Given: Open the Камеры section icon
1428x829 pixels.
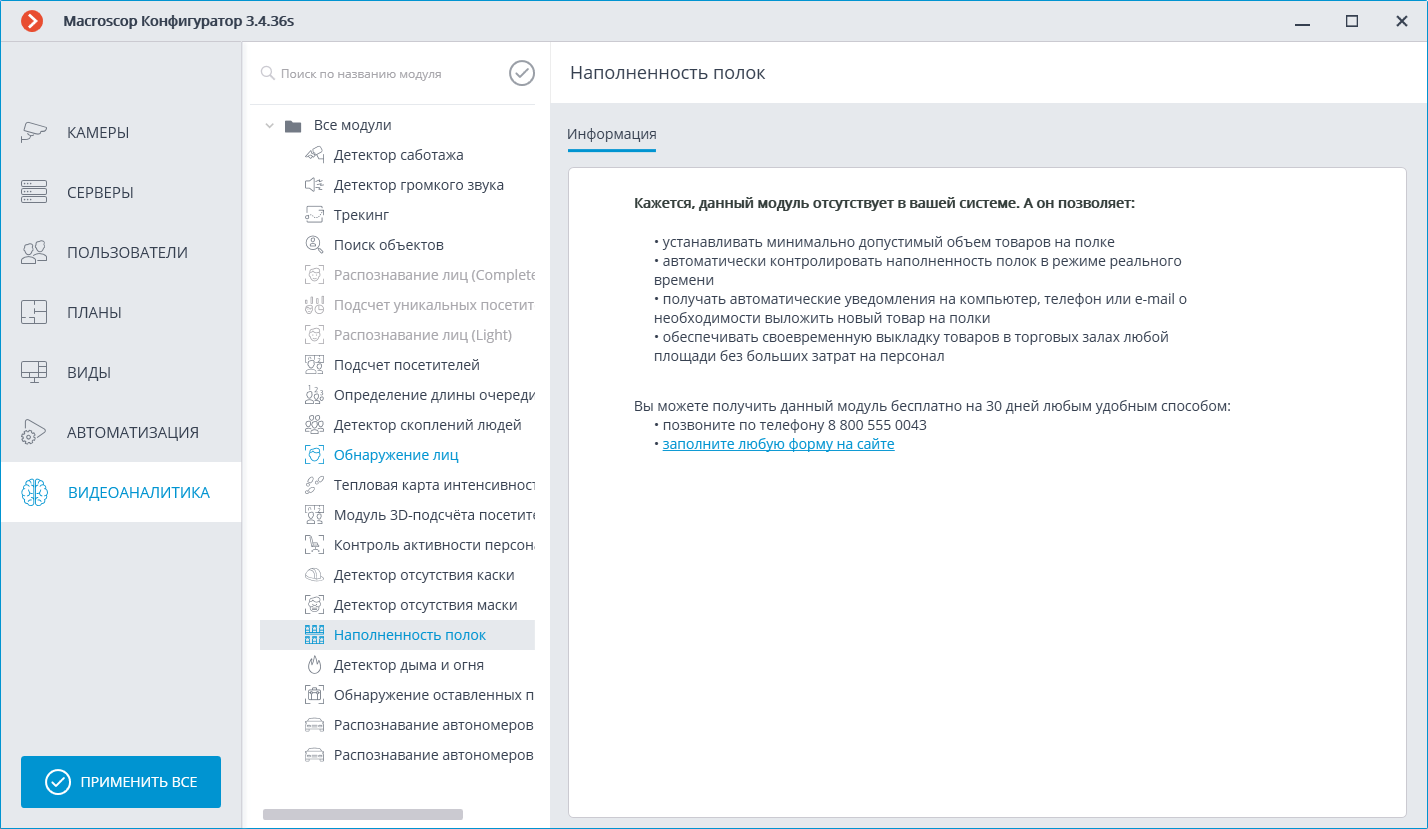Looking at the screenshot, I should tap(34, 132).
